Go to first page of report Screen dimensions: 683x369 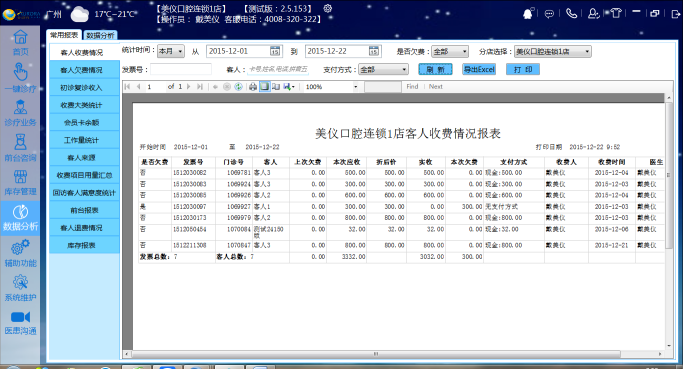[x=127, y=87]
